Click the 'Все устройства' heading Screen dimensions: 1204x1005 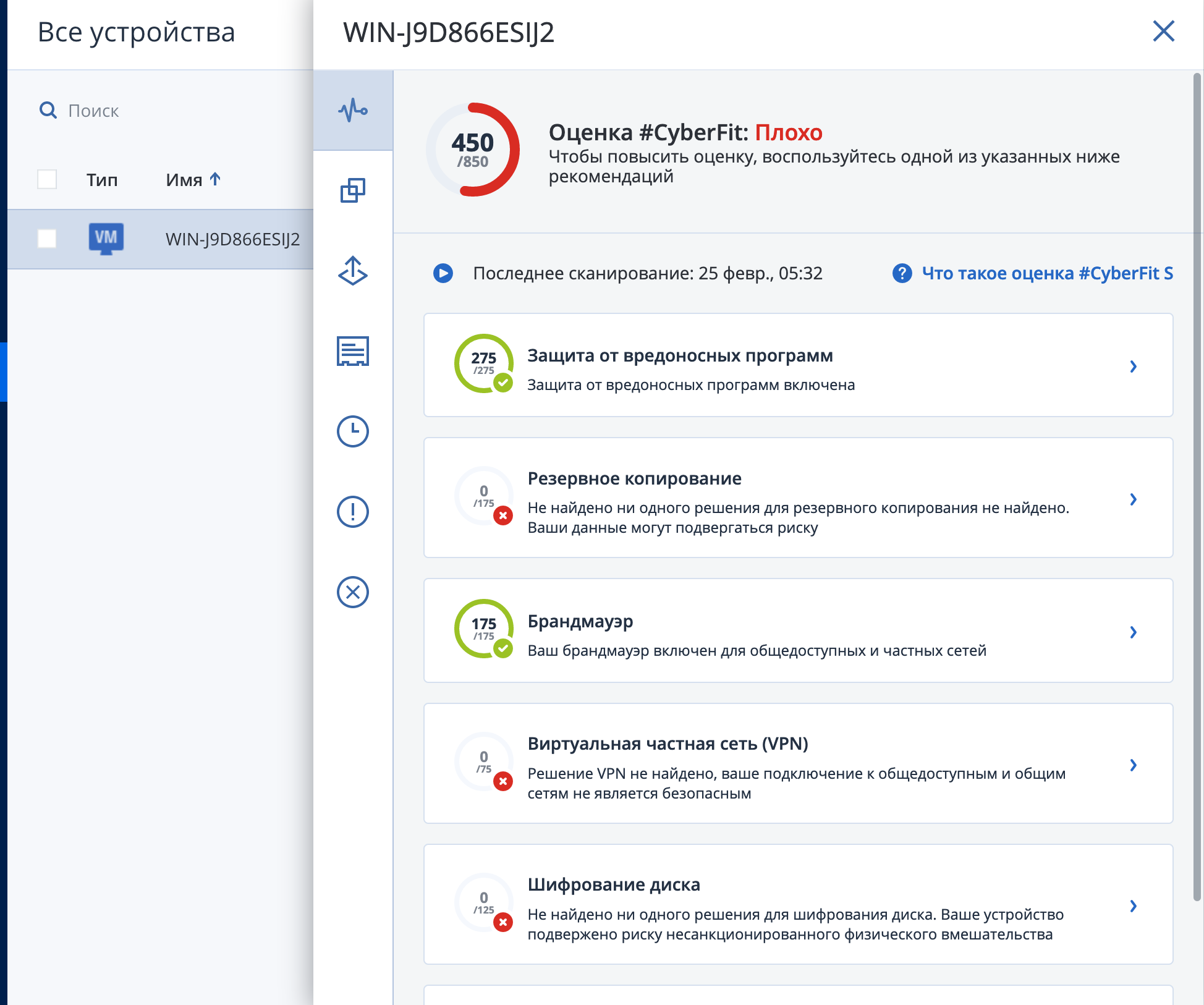pos(137,32)
